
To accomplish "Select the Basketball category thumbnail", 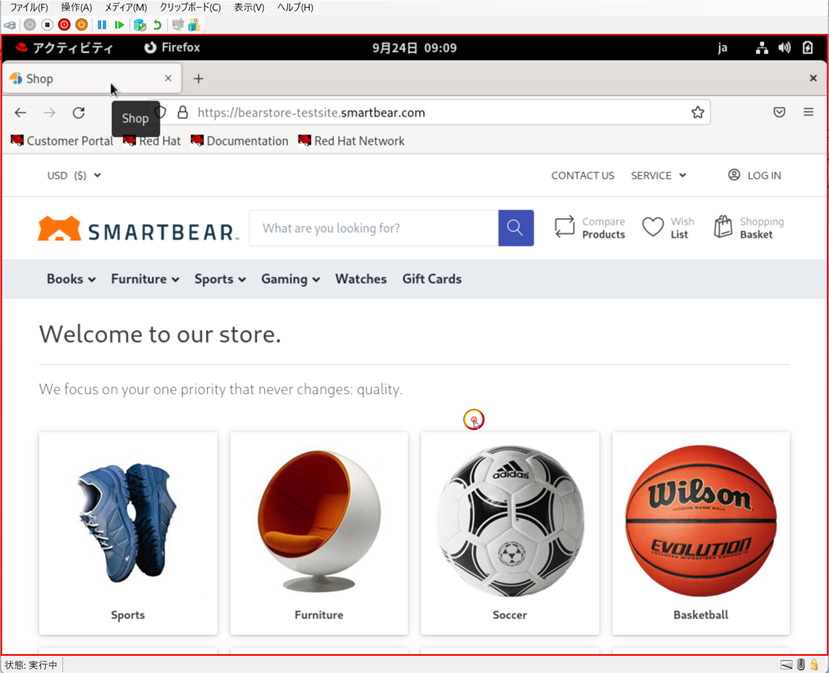I will [x=700, y=533].
